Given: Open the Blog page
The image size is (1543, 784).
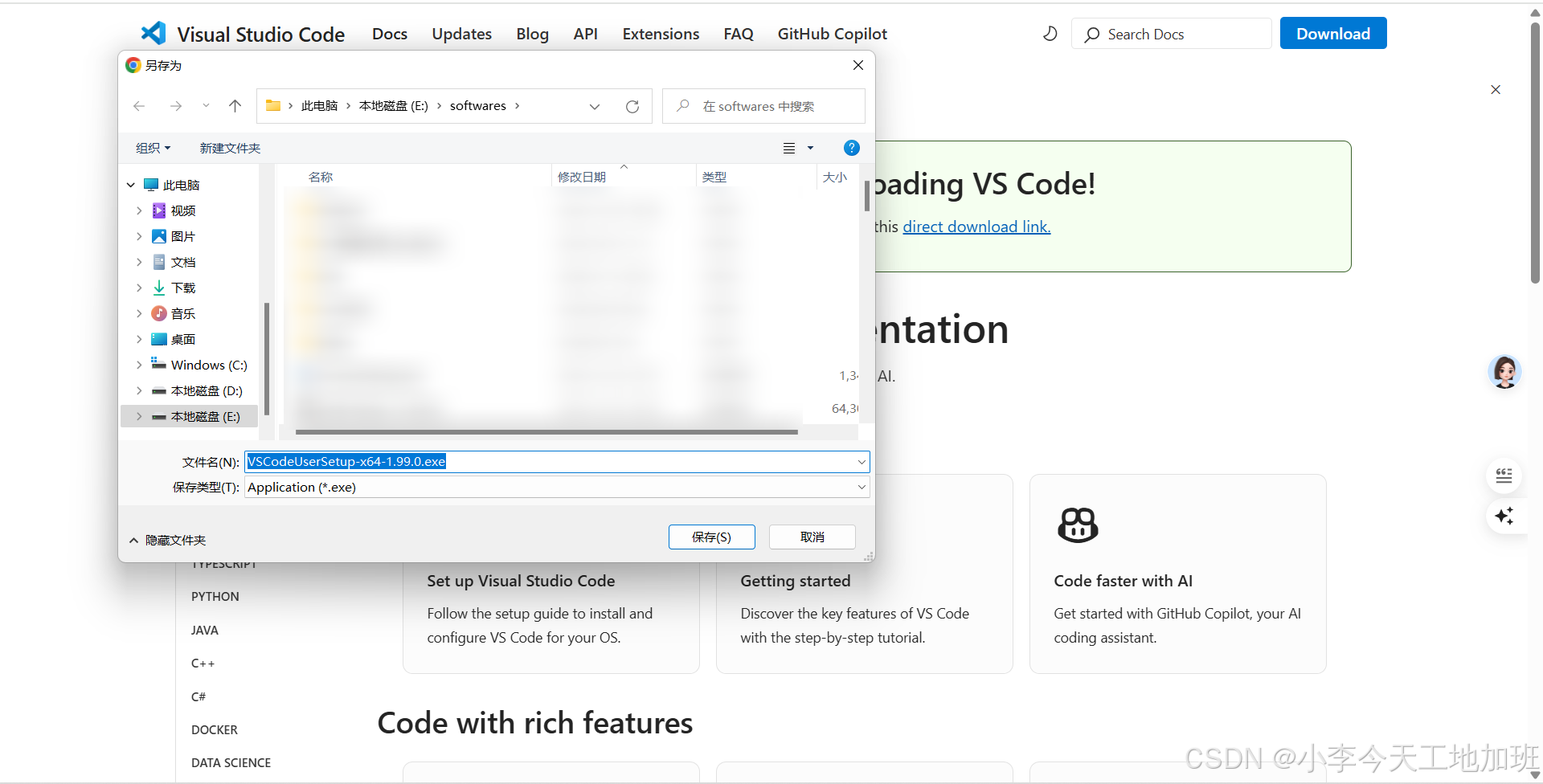Looking at the screenshot, I should click(532, 34).
